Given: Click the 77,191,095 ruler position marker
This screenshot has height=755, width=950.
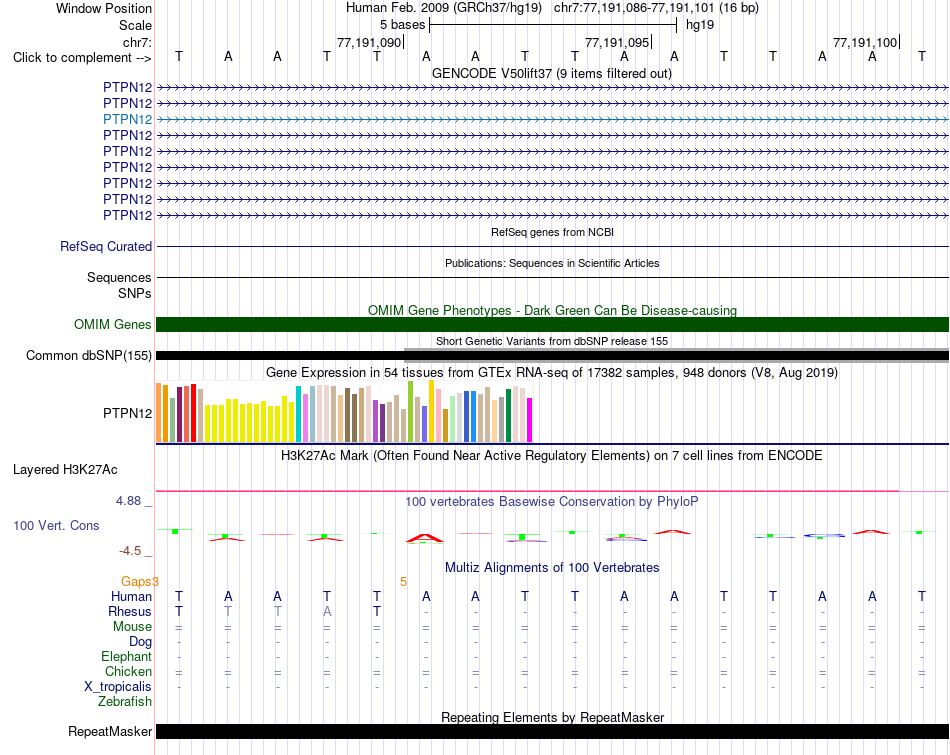Looking at the screenshot, I should 618,42.
